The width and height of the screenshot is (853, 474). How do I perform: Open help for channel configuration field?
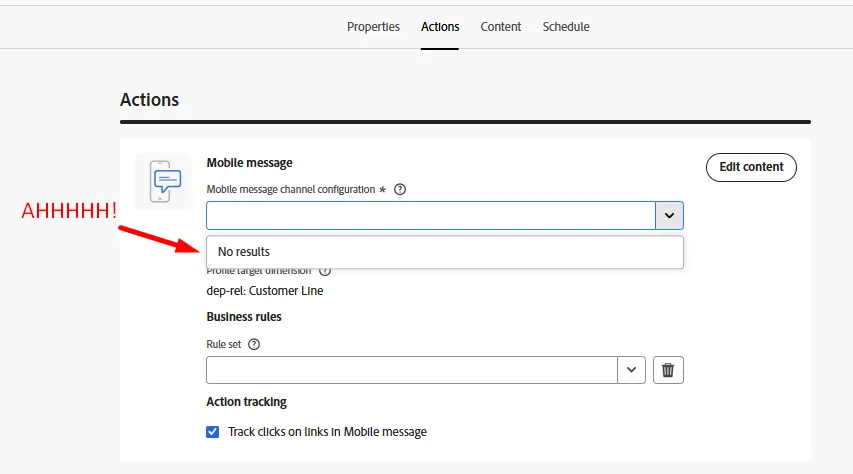click(400, 189)
